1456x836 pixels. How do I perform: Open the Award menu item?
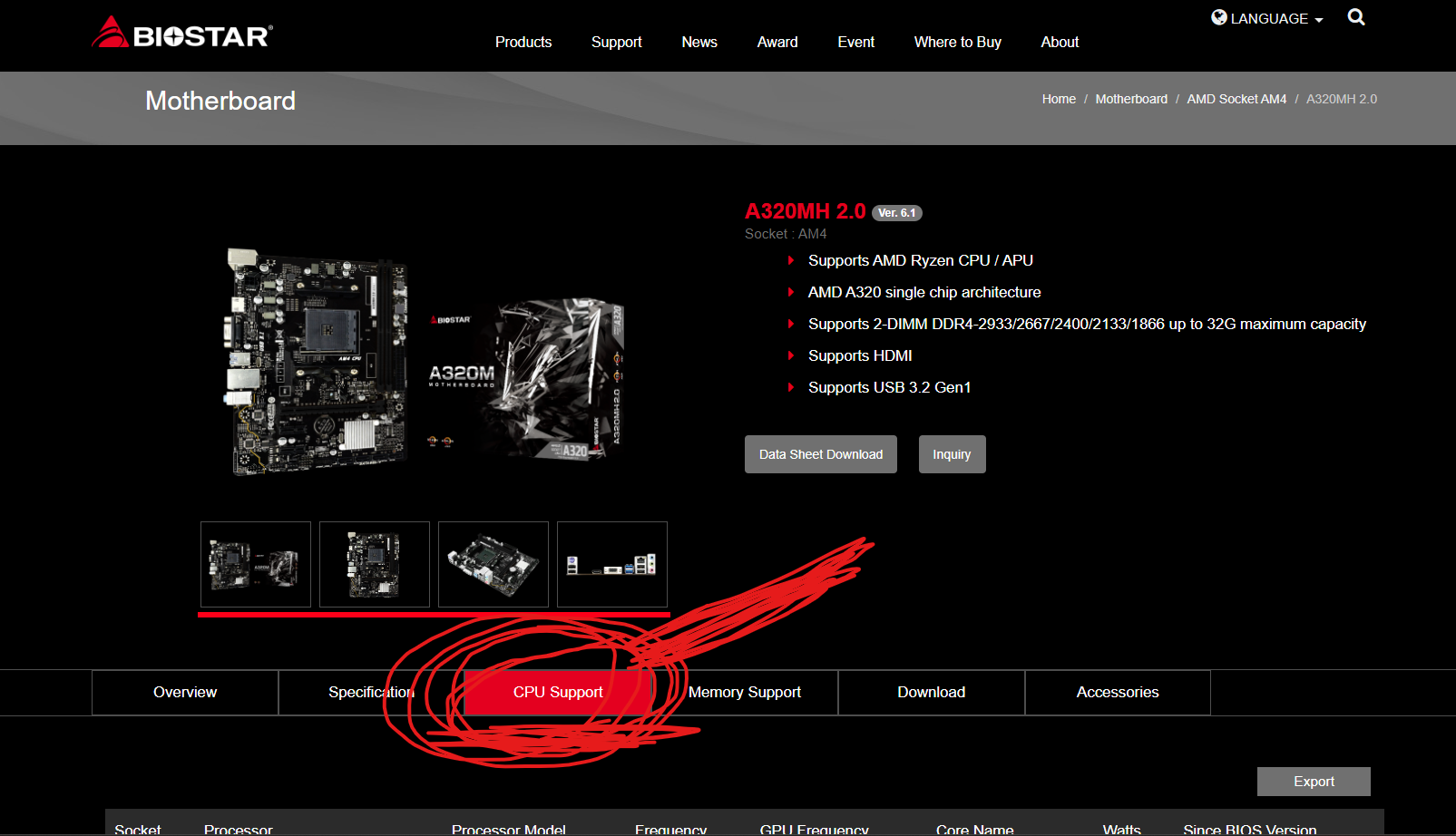pyautogui.click(x=777, y=42)
